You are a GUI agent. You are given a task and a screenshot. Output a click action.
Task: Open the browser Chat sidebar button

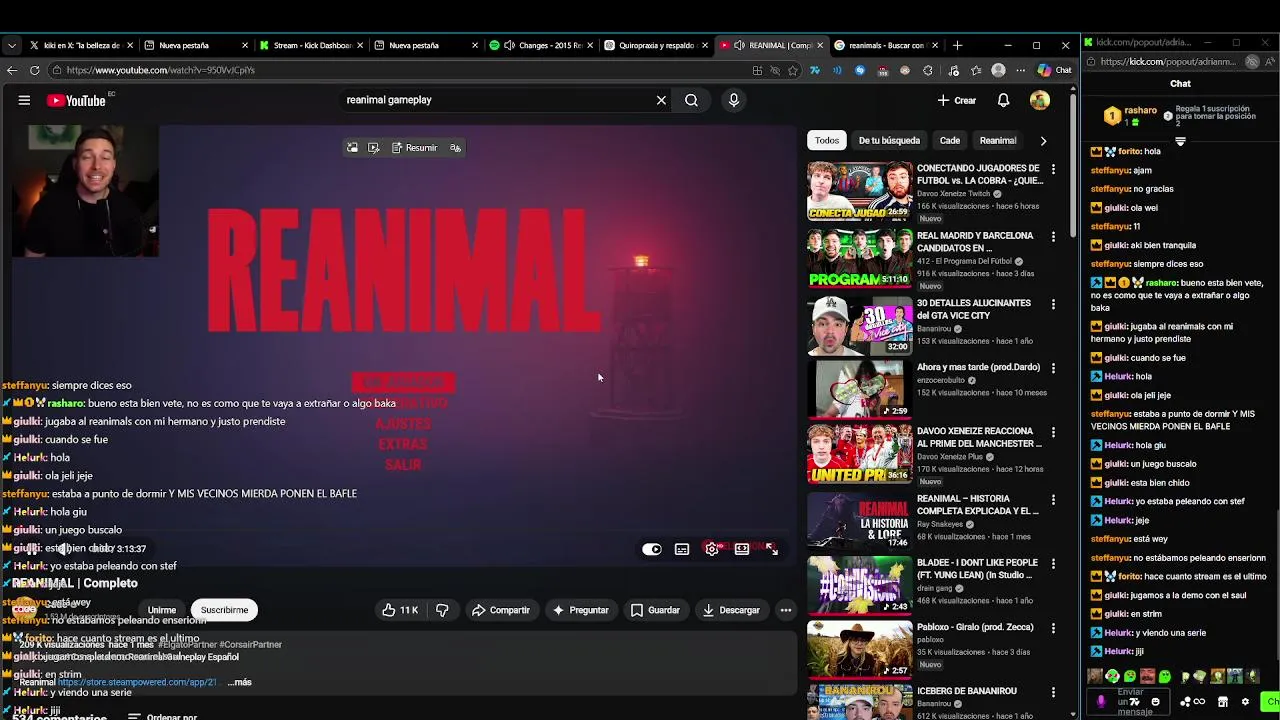[x=1054, y=70]
